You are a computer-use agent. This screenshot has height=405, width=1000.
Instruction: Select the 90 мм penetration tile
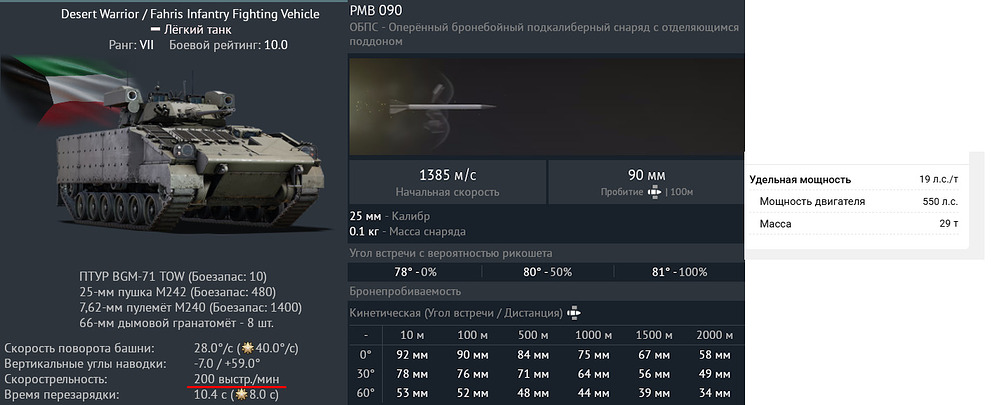[646, 181]
